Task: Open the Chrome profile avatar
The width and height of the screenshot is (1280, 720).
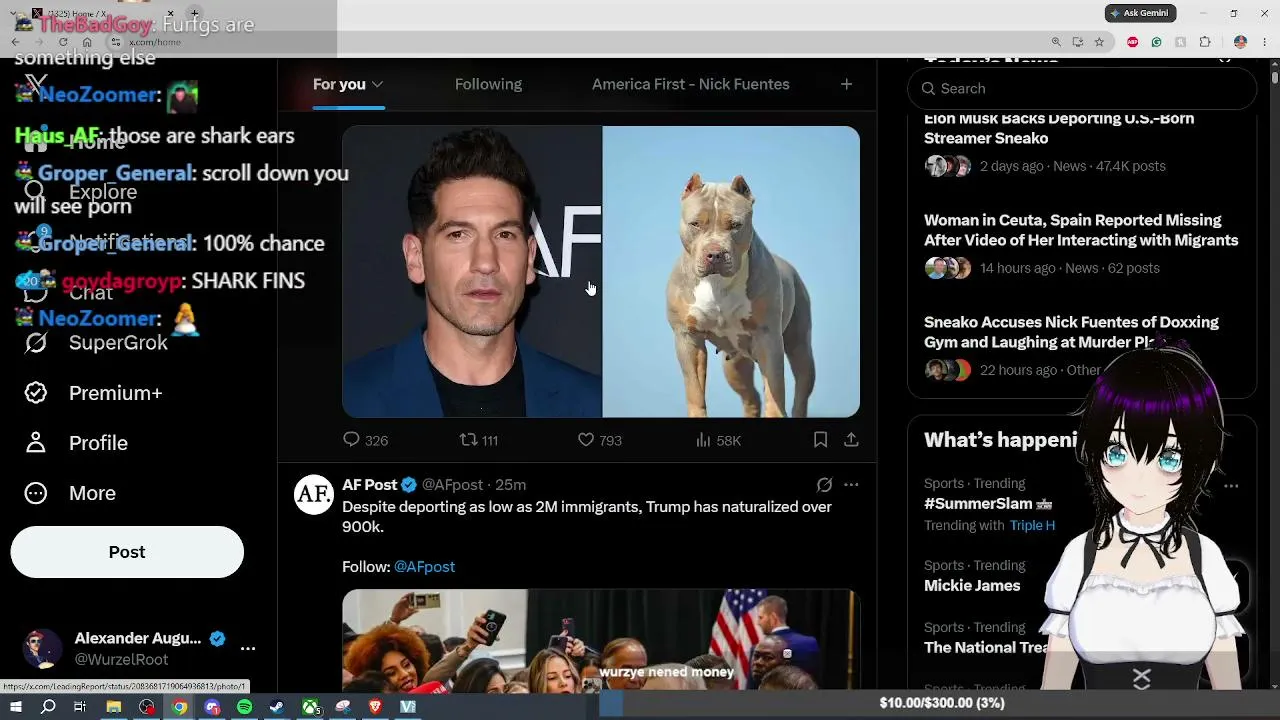Action: 1240,42
